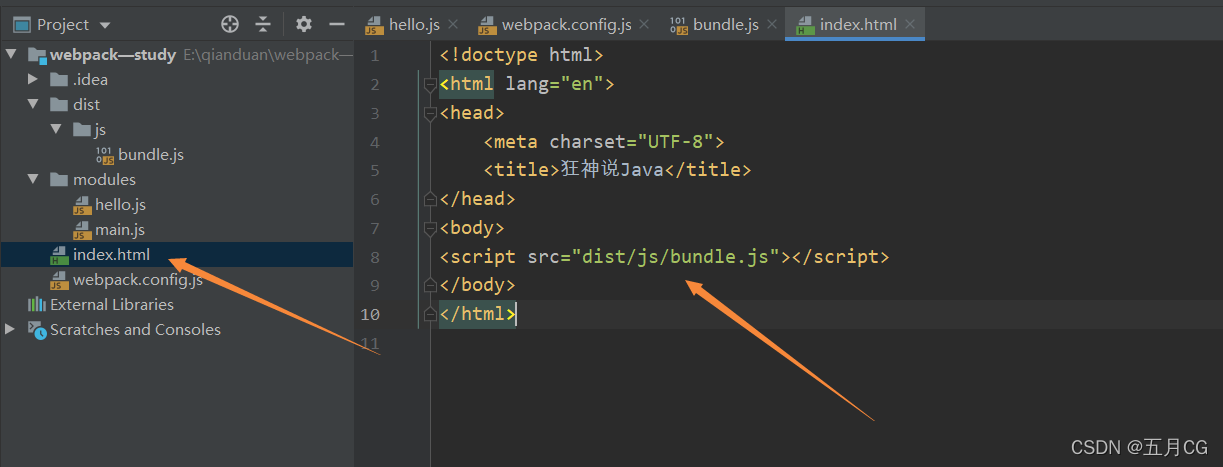
Task: Click the closing html tag on line 10
Action: [x=477, y=314]
